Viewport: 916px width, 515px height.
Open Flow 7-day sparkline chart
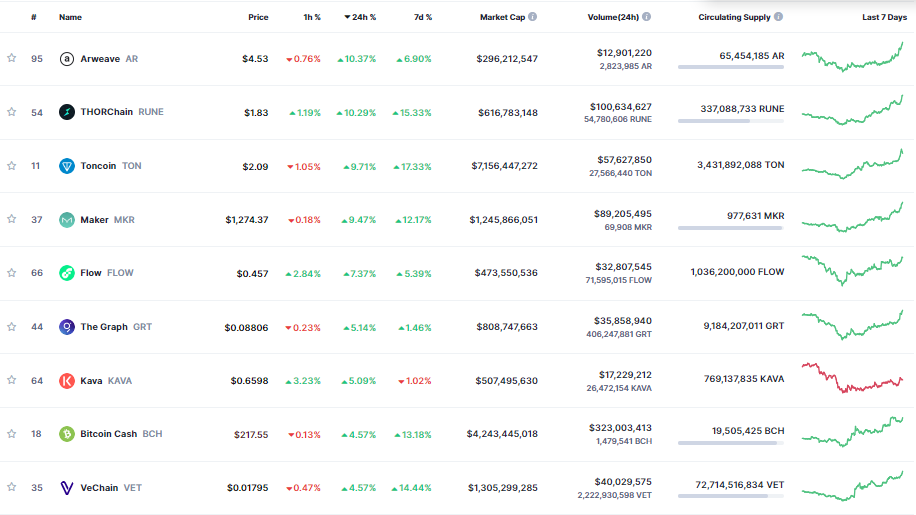pyautogui.click(x=852, y=270)
